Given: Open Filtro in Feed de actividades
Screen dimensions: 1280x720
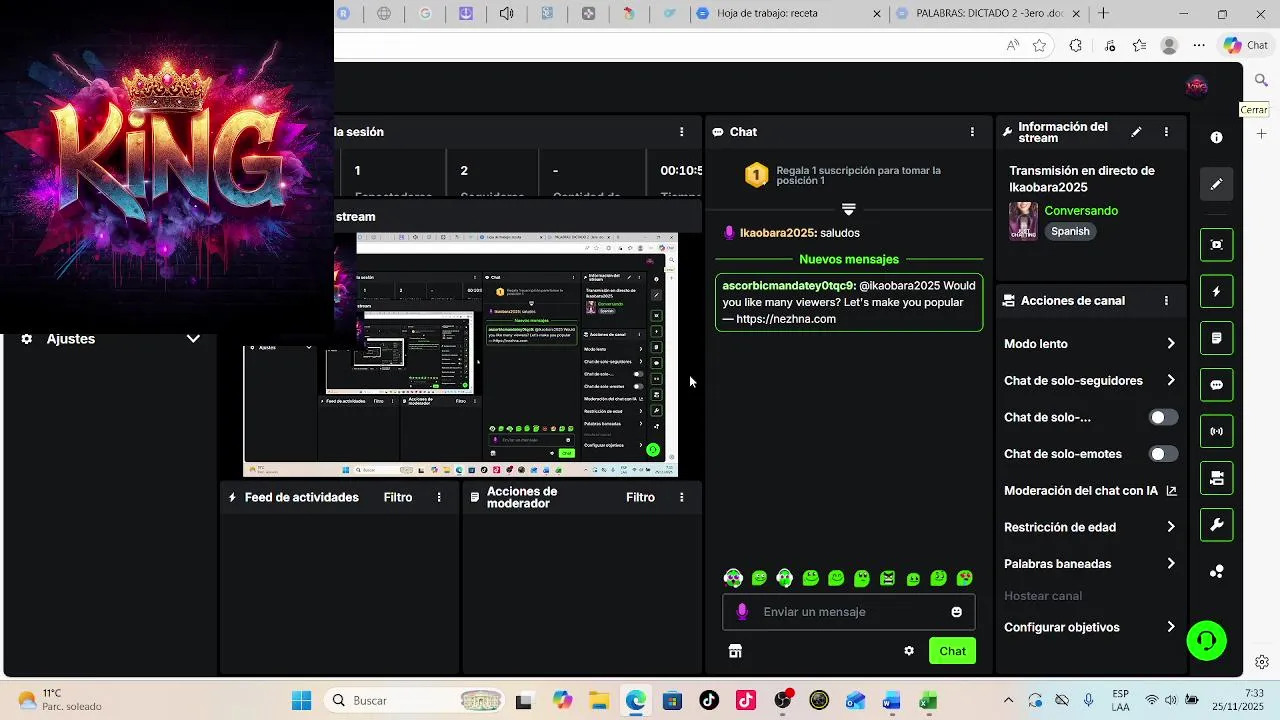Looking at the screenshot, I should (398, 497).
